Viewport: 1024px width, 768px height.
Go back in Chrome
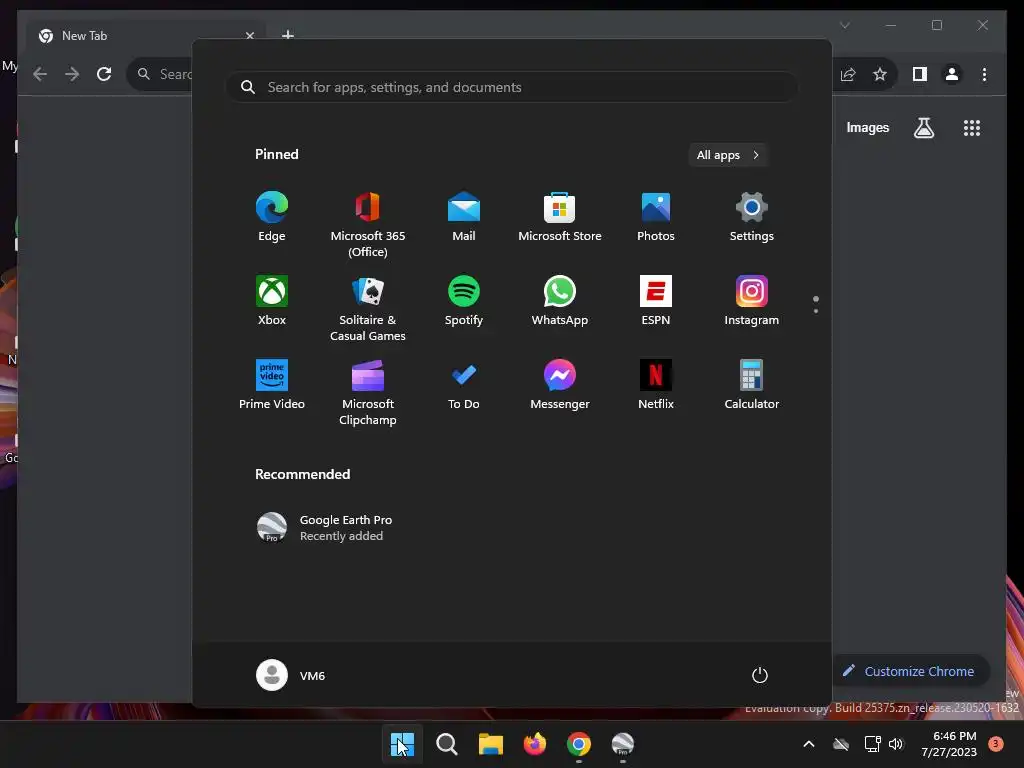(x=40, y=74)
